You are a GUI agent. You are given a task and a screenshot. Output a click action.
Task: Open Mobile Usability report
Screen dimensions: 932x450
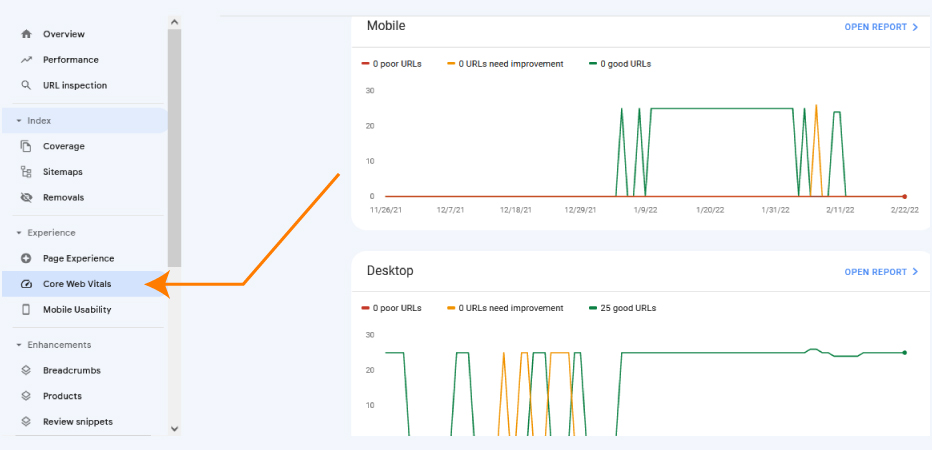77,310
